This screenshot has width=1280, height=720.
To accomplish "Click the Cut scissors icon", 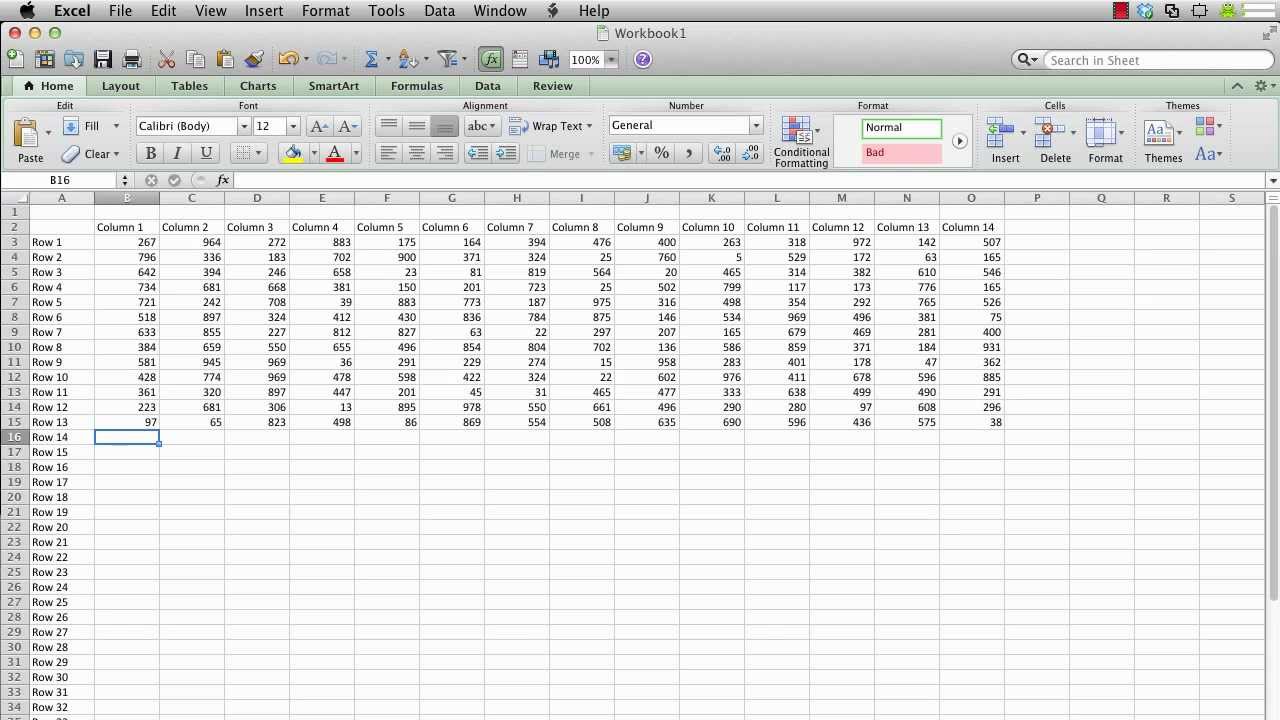I will pyautogui.click(x=166, y=60).
